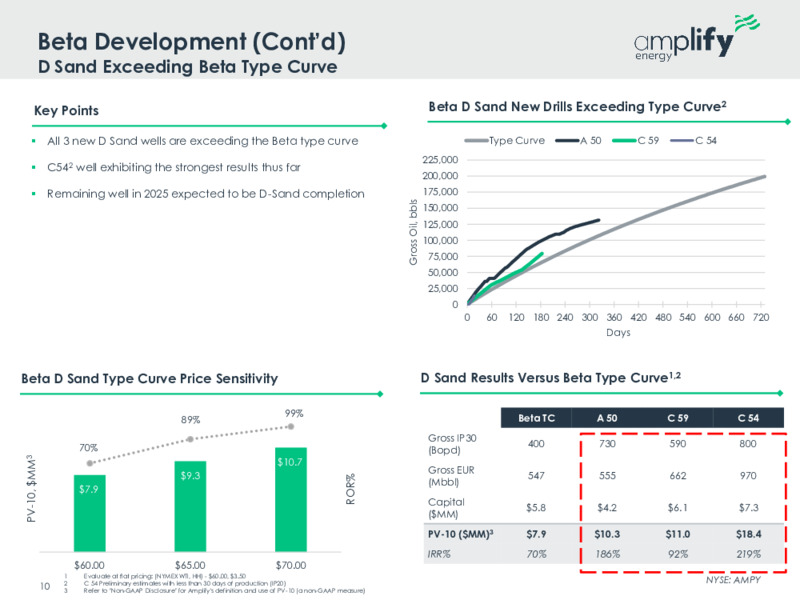Screen dimensions: 800x600
Task: Click the $65.00 price label
Action: pos(190,565)
